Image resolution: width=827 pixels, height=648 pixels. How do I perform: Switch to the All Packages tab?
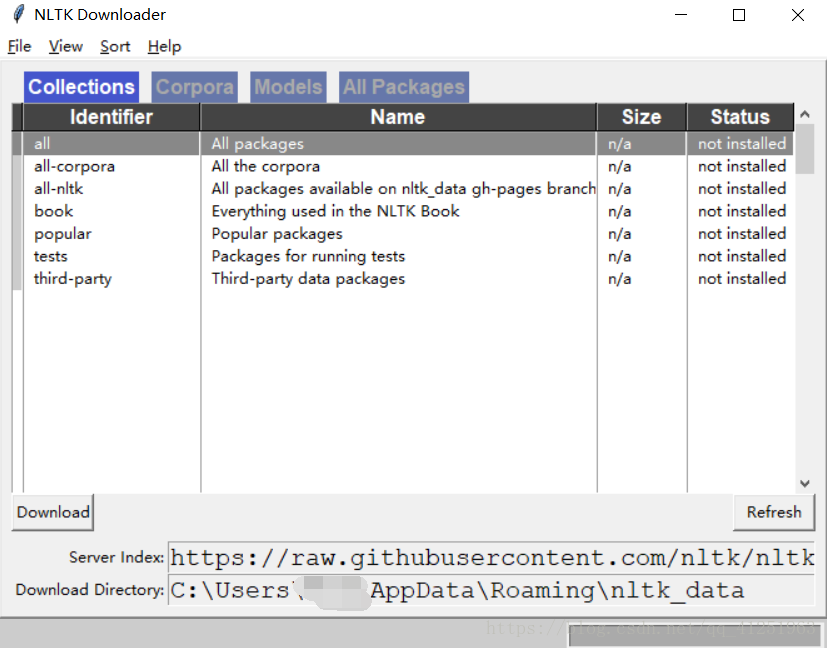click(x=403, y=87)
